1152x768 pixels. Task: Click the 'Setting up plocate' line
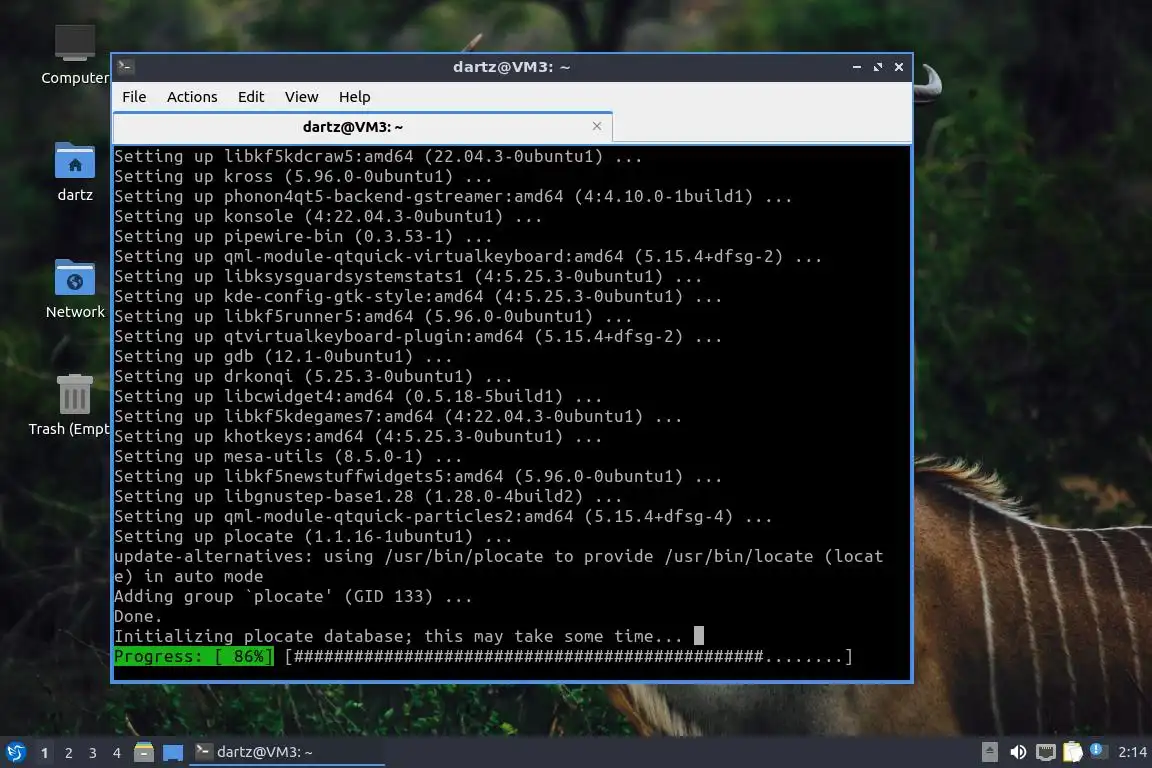[313, 536]
